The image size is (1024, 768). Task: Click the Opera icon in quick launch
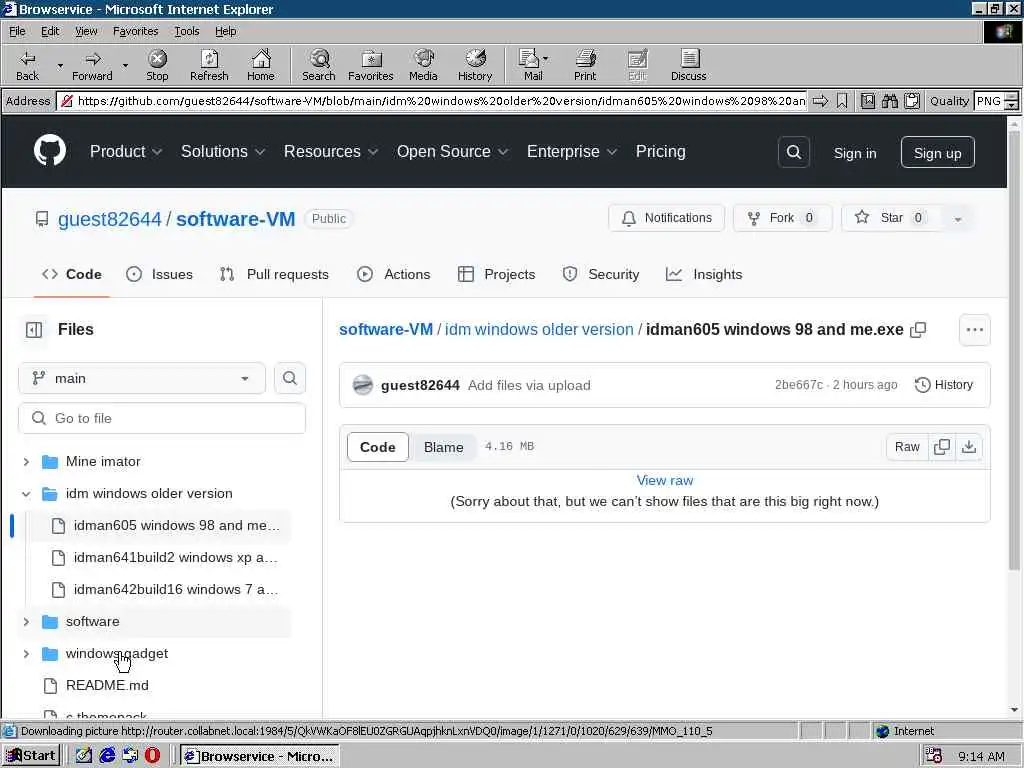pyautogui.click(x=152, y=756)
